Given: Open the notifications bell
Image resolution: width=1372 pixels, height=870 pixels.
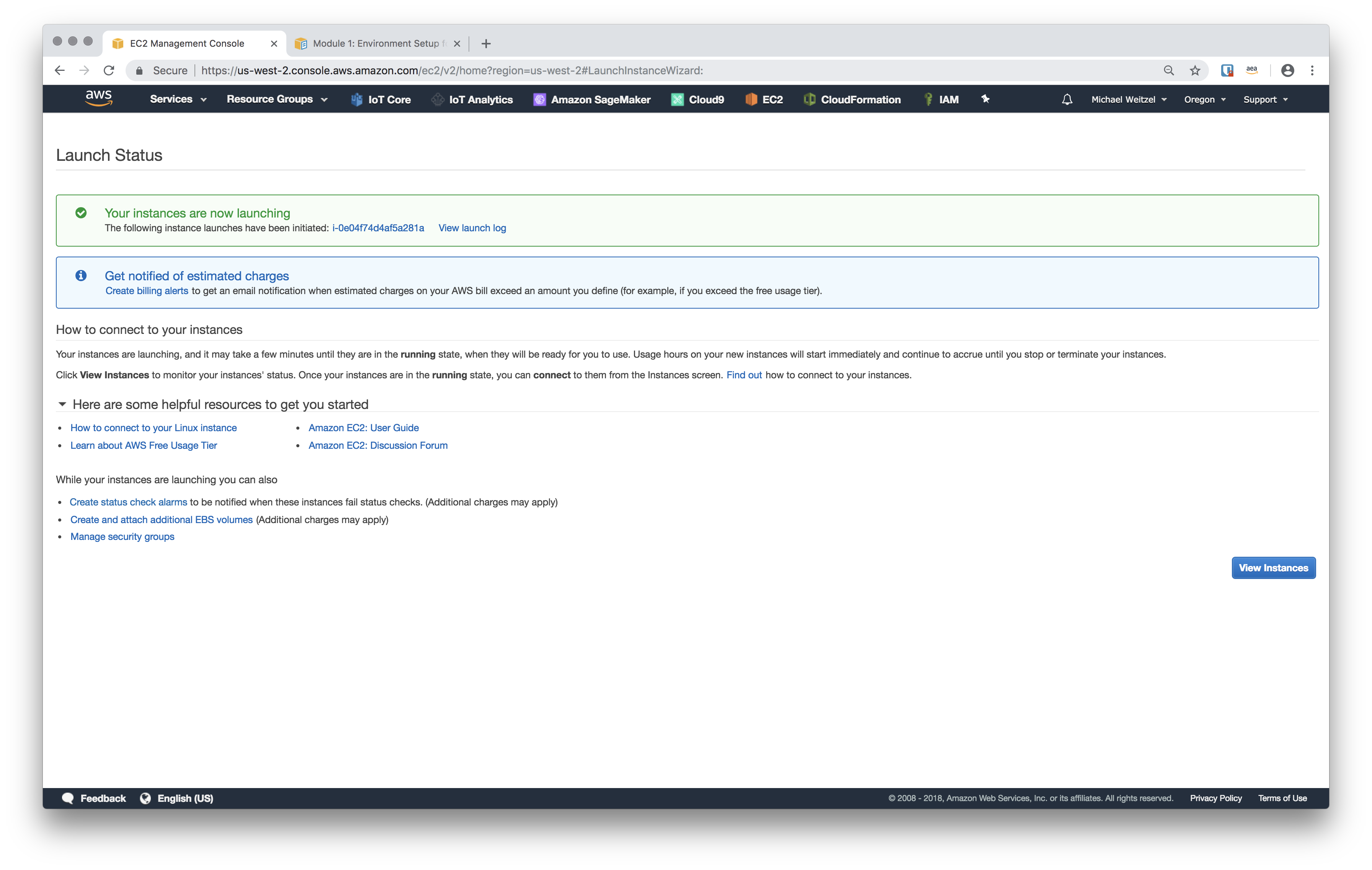Looking at the screenshot, I should tap(1067, 99).
